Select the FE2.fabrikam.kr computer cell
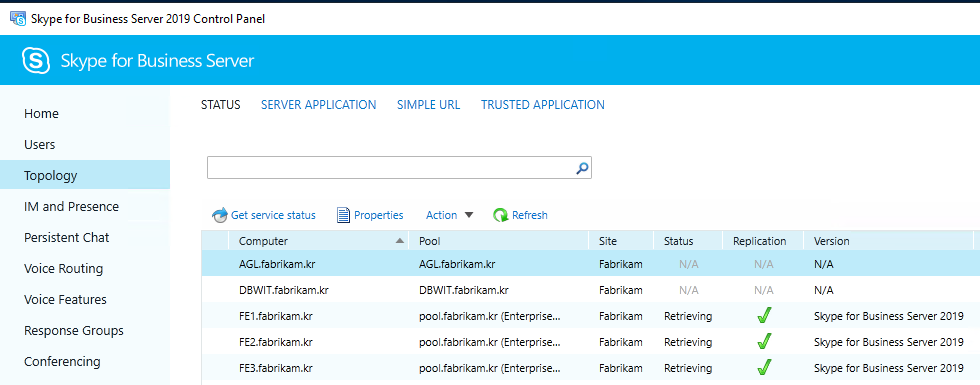Screen dimensions: 980x385 (x=276, y=342)
